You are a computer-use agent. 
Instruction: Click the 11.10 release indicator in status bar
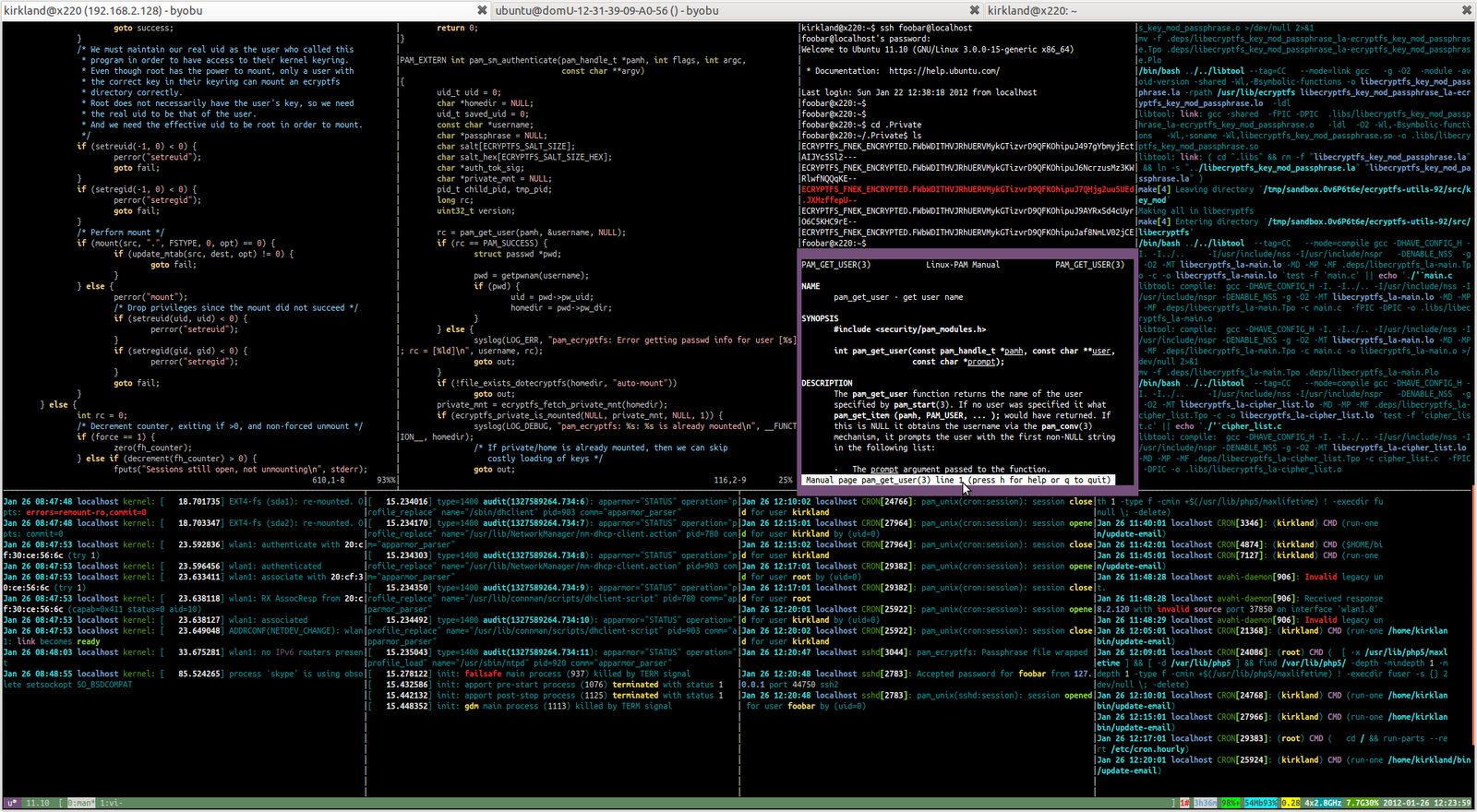click(38, 803)
